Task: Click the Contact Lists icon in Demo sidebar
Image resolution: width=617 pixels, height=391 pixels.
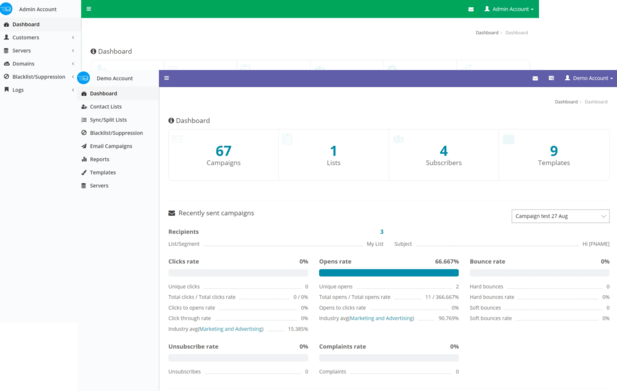Action: [84, 107]
